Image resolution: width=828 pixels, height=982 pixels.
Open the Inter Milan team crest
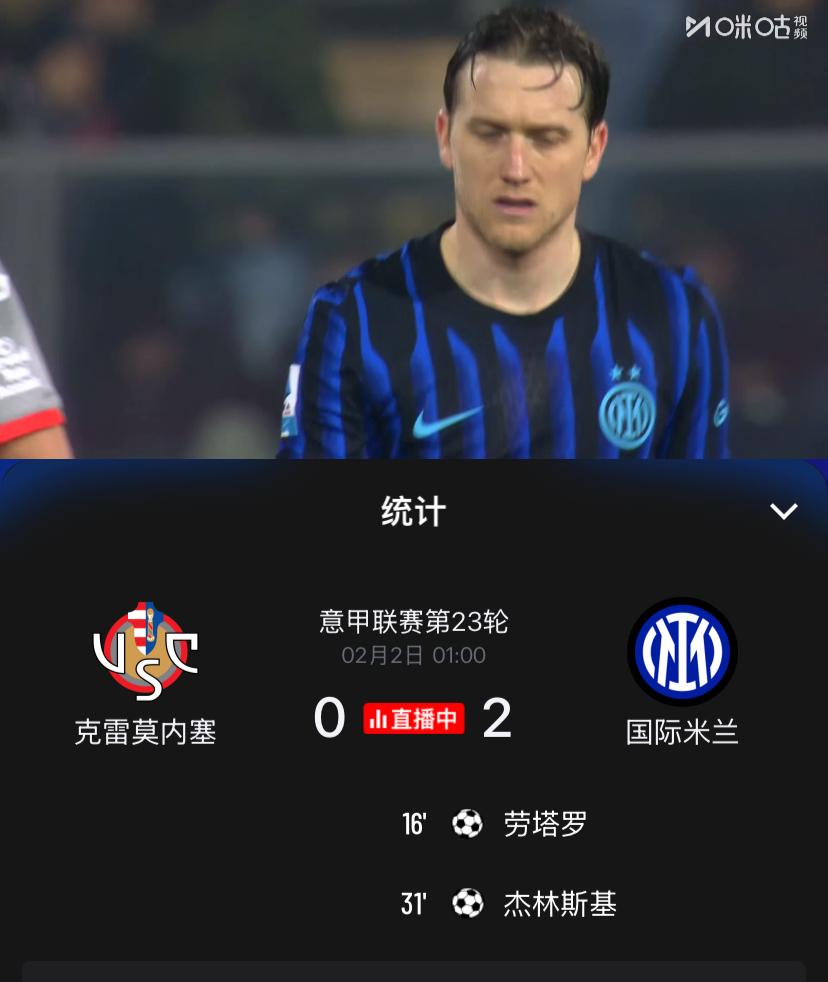682,651
